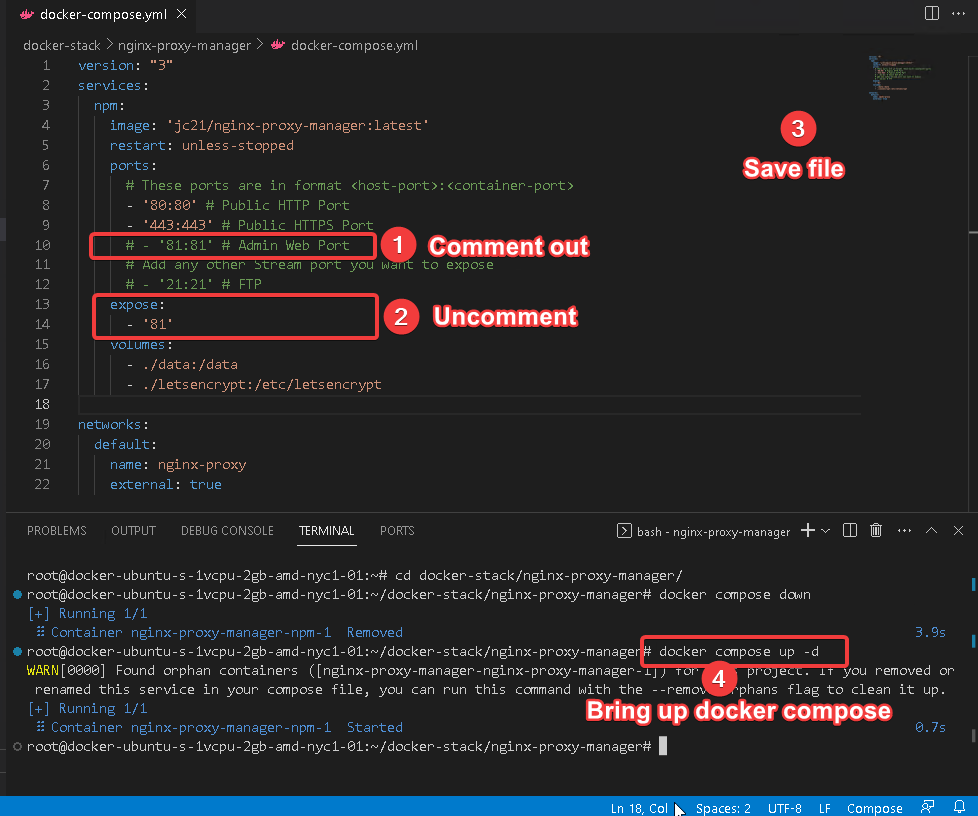Open the editor More Actions menu
The width and height of the screenshot is (978, 816).
click(x=959, y=14)
